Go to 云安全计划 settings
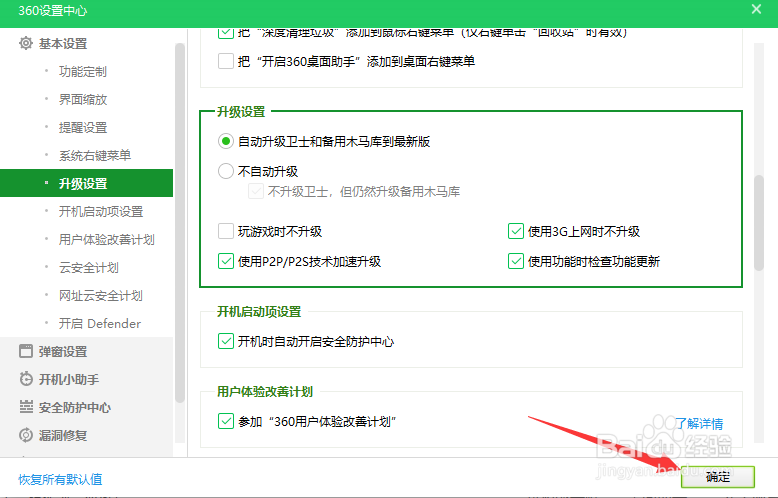Screen dimensions: 778x498 click(x=88, y=267)
